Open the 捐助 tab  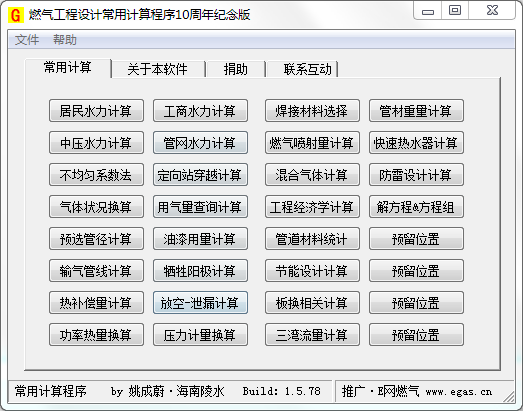235,69
